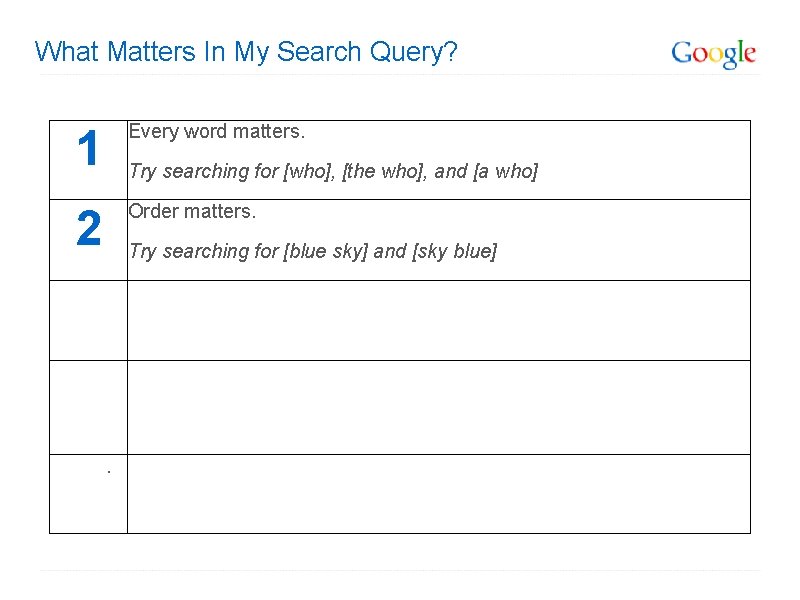
Task: Click the '[blue sky]' search example
Action: pos(326,252)
